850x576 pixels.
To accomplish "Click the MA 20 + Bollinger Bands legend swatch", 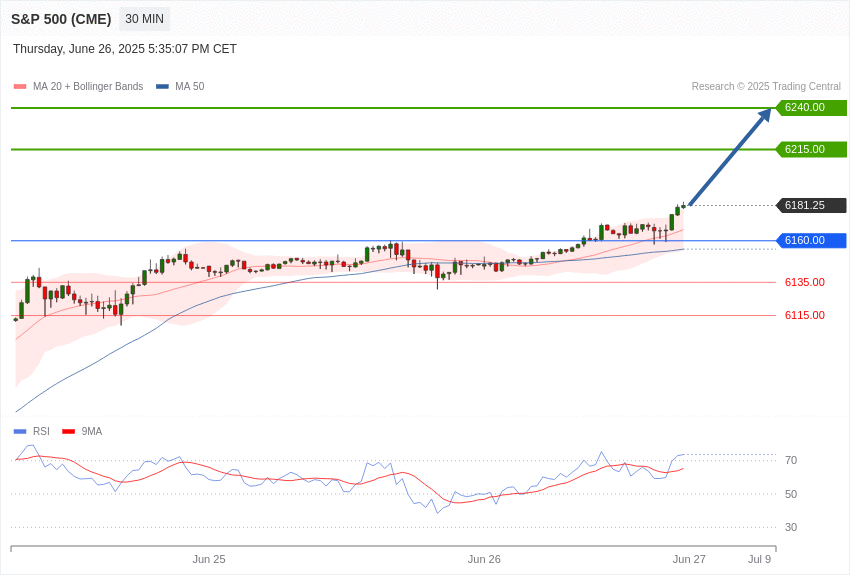I will coord(20,87).
